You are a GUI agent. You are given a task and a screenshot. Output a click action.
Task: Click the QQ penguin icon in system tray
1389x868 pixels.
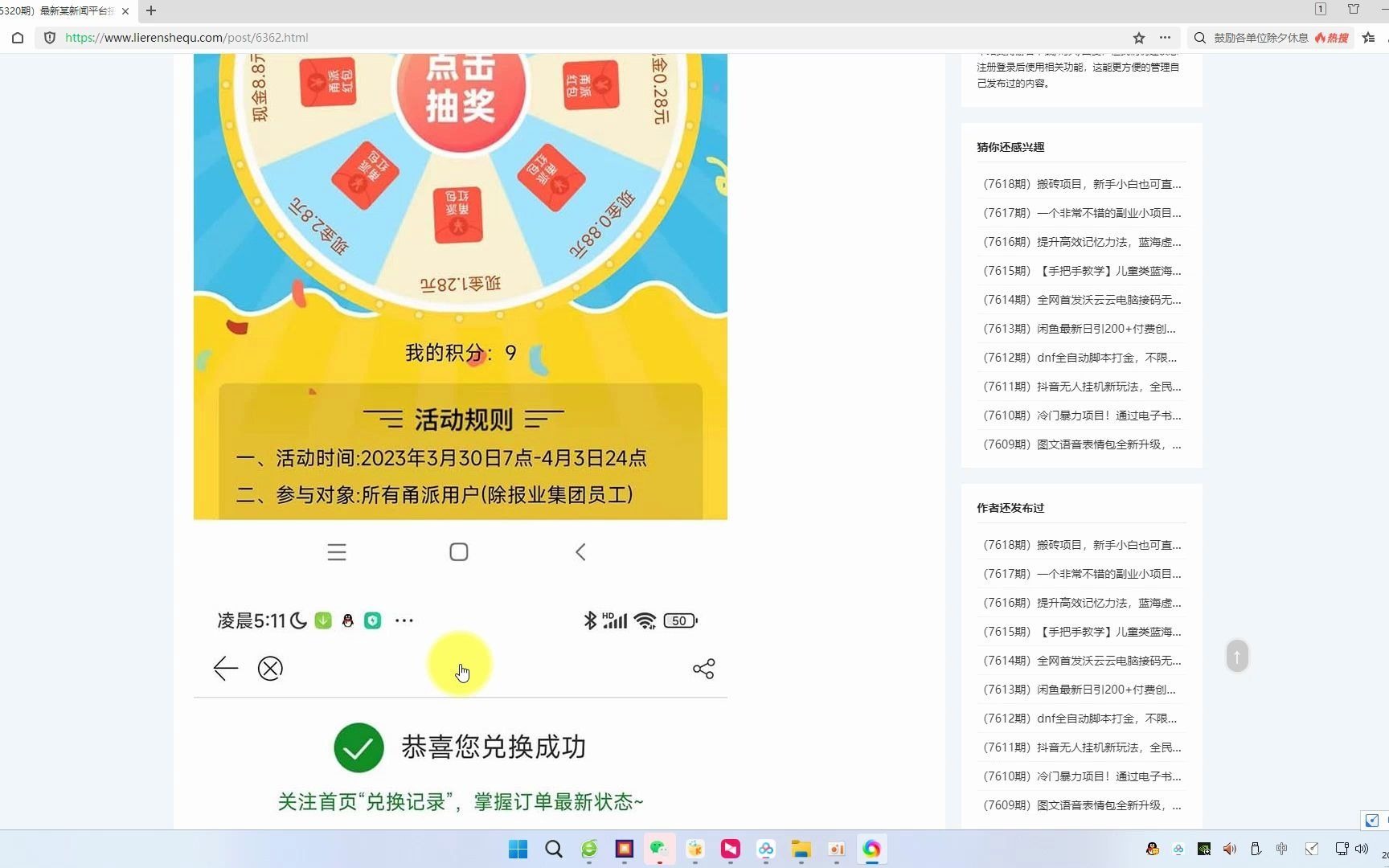tap(1152, 849)
